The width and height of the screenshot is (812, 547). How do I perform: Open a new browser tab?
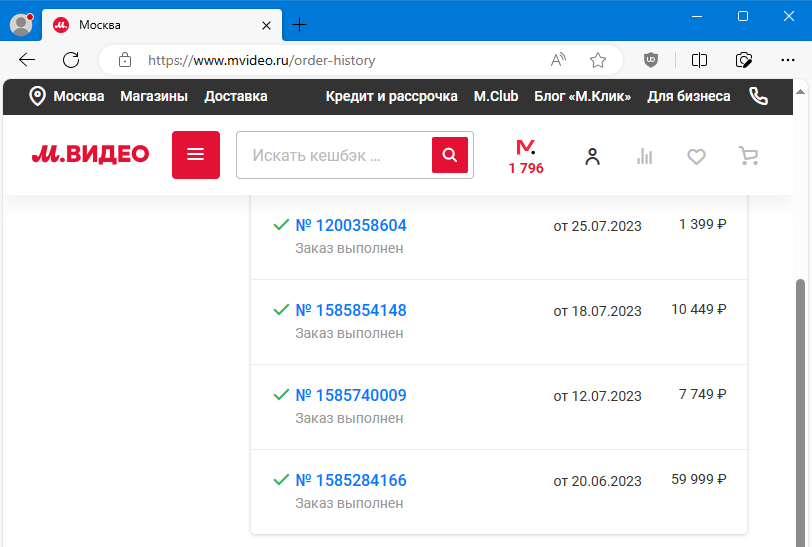click(x=299, y=25)
